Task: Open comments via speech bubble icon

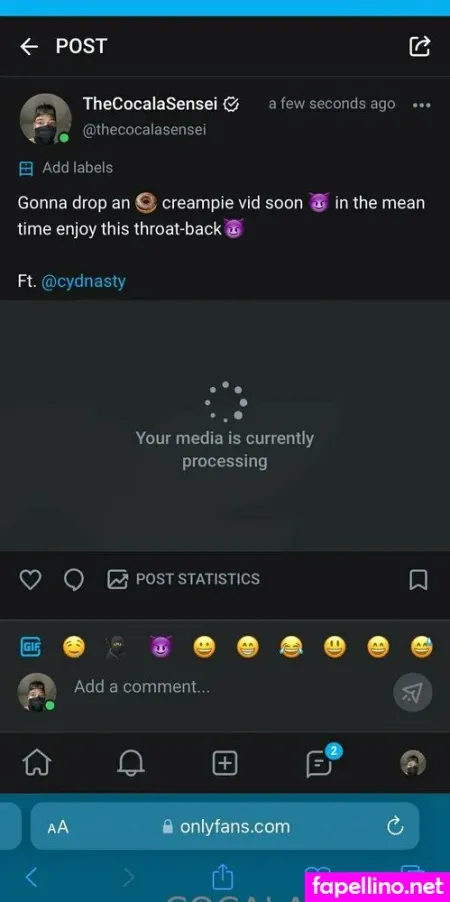Action: [x=74, y=580]
